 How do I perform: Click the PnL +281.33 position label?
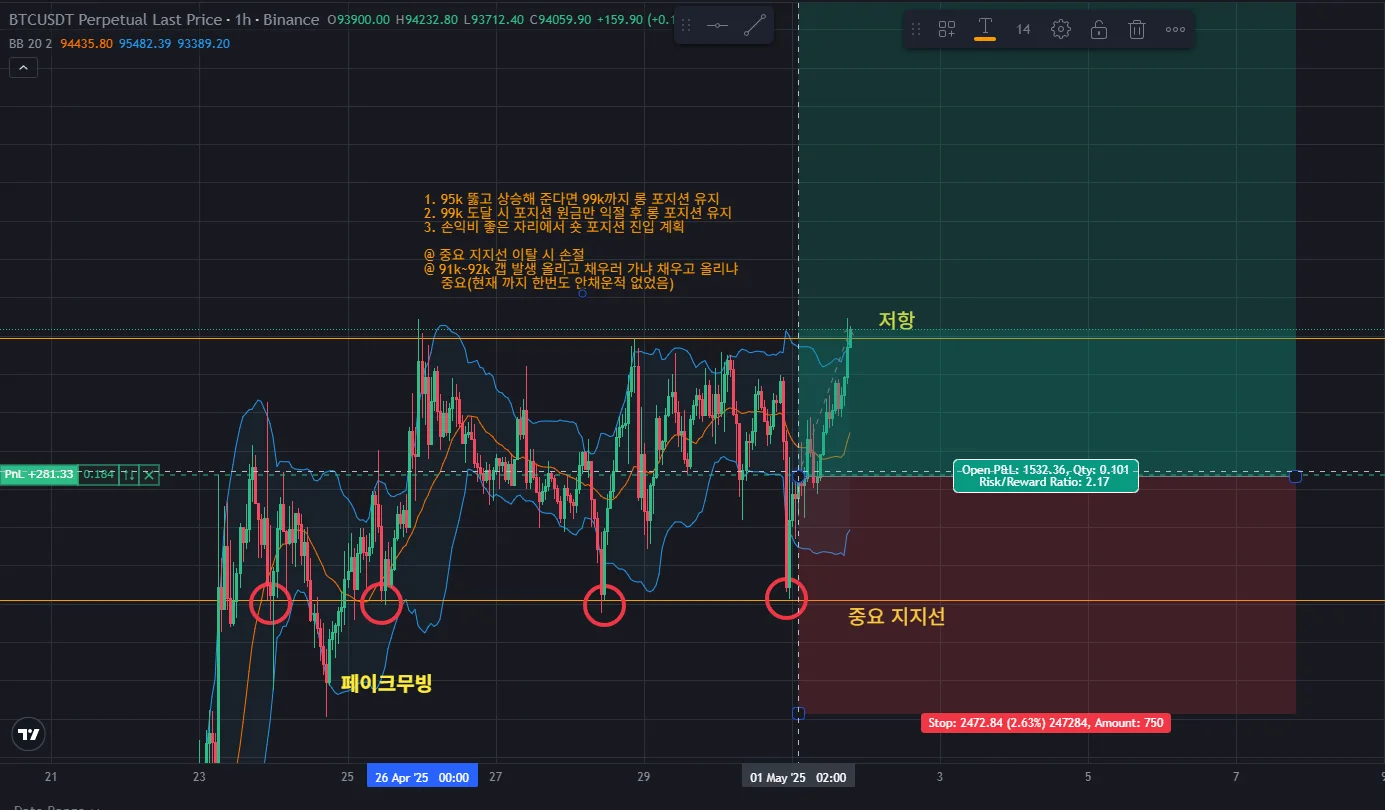click(39, 474)
